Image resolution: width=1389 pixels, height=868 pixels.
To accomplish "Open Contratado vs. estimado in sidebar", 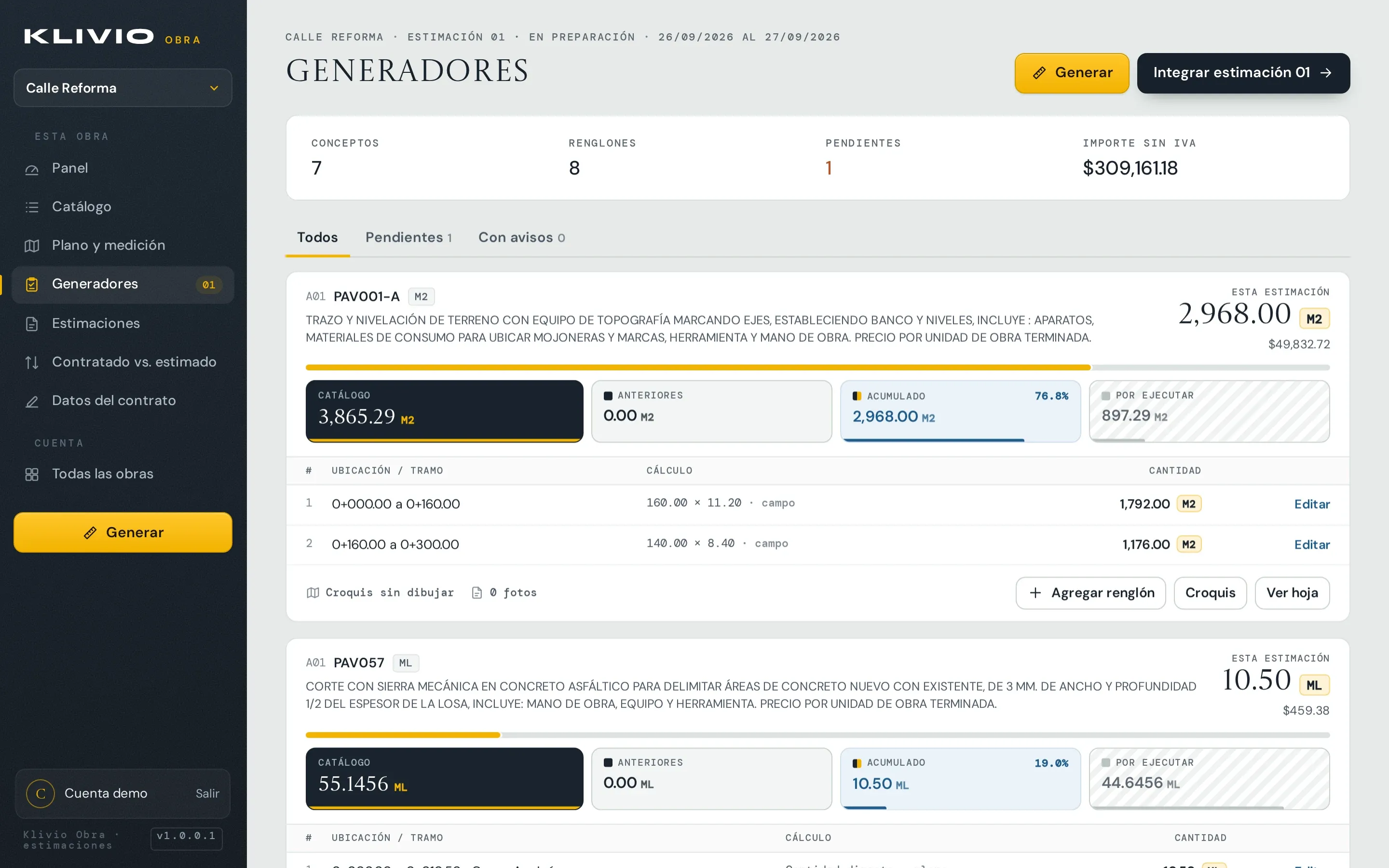I will tap(123, 362).
